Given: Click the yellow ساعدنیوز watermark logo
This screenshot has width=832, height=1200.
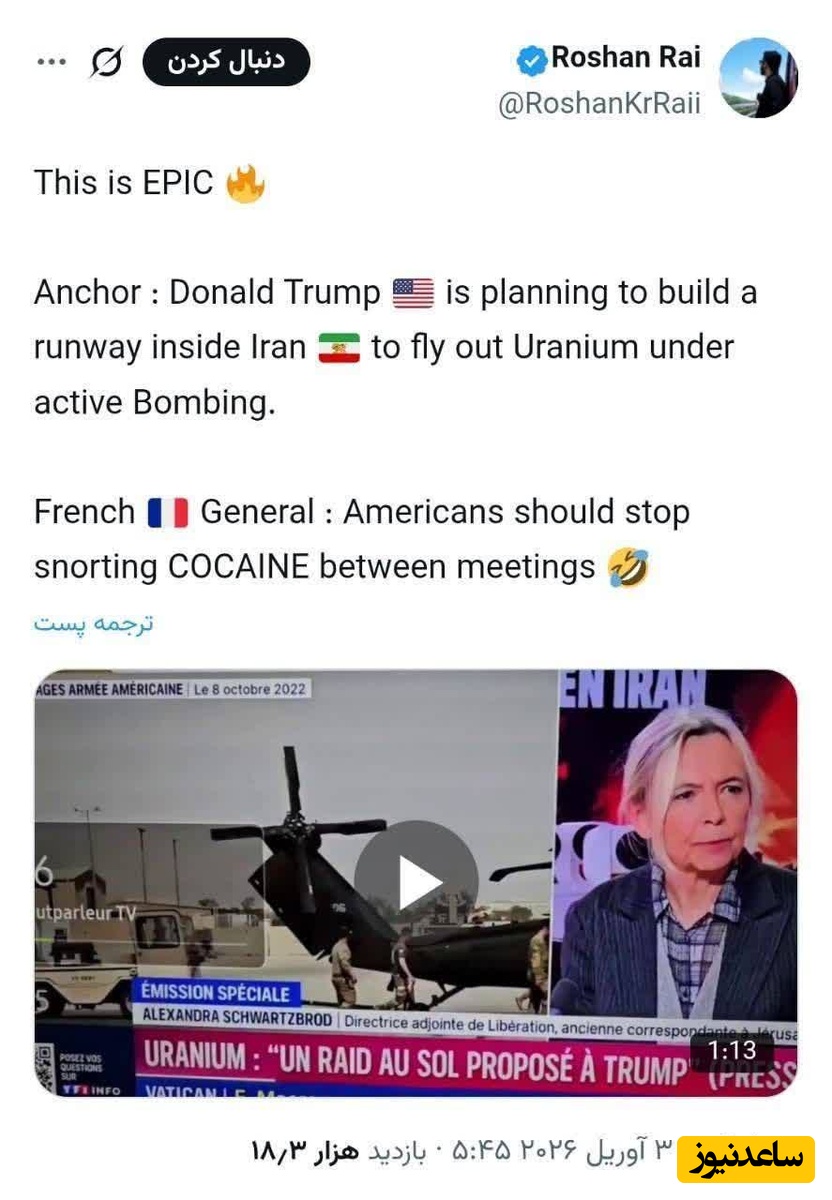Looking at the screenshot, I should pyautogui.click(x=745, y=1157).
